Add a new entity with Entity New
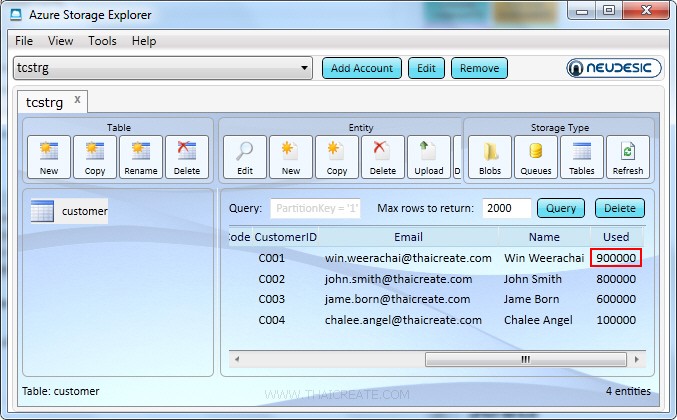 (291, 157)
